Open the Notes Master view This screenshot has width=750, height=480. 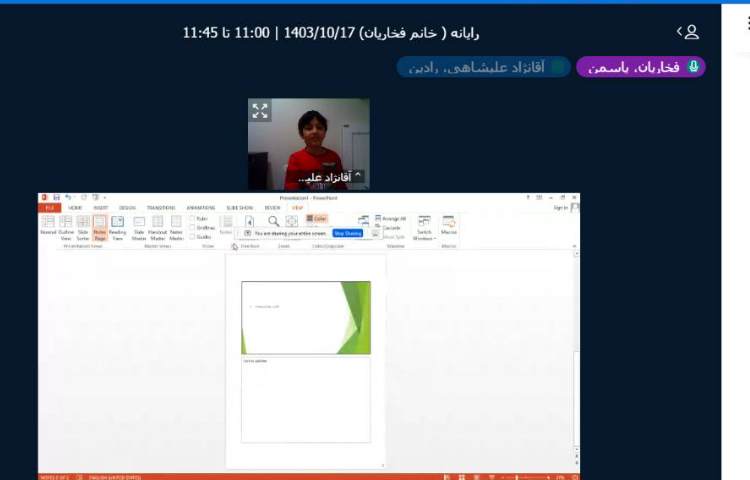176,228
